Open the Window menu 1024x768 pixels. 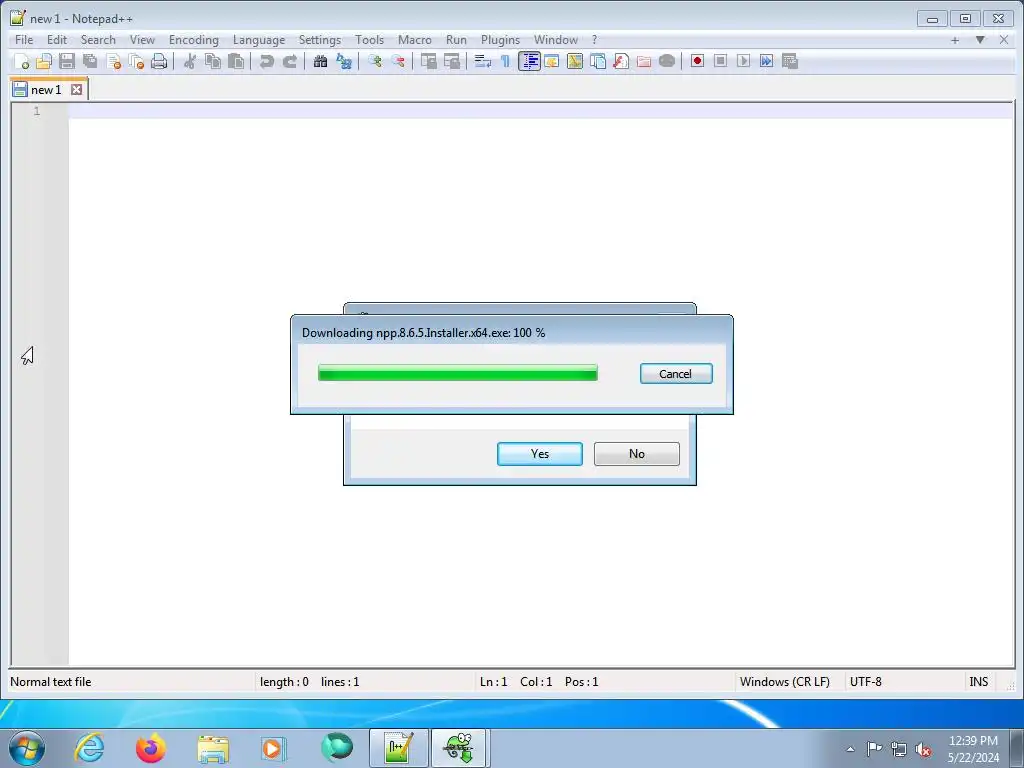pyautogui.click(x=556, y=40)
